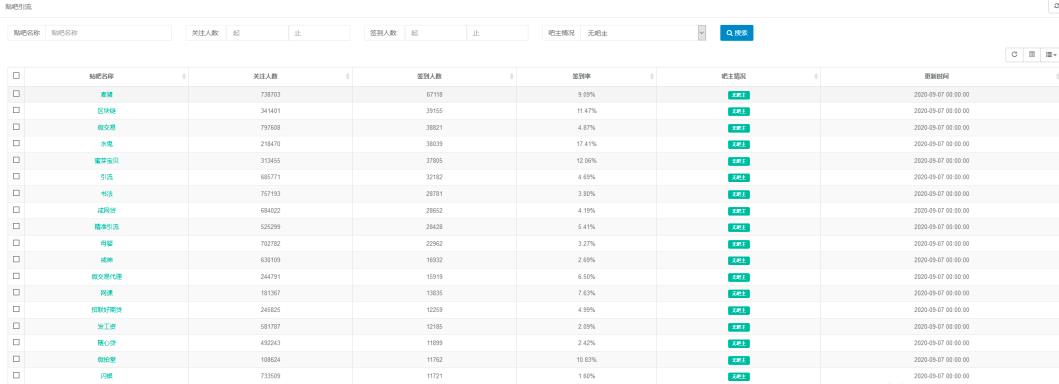1059x384 pixels.
Task: Select the 签到率 cell 17.41%
Action: [586, 144]
